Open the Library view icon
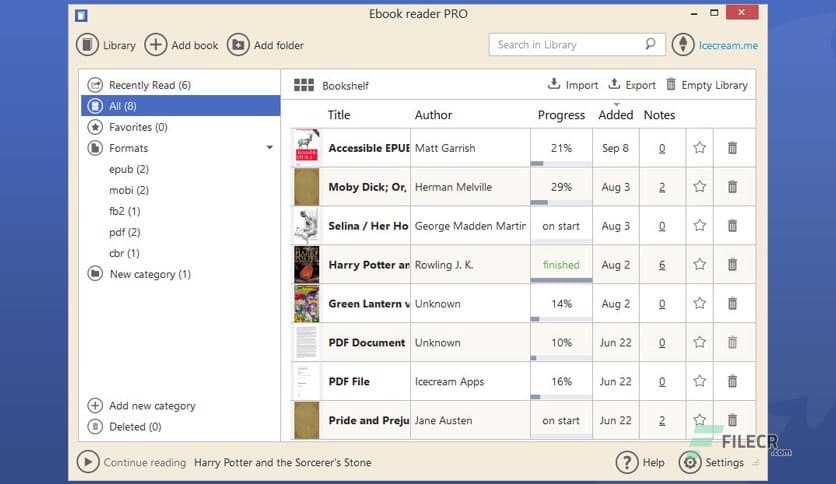Screen dimensions: 836x484 pyautogui.click(x=87, y=45)
